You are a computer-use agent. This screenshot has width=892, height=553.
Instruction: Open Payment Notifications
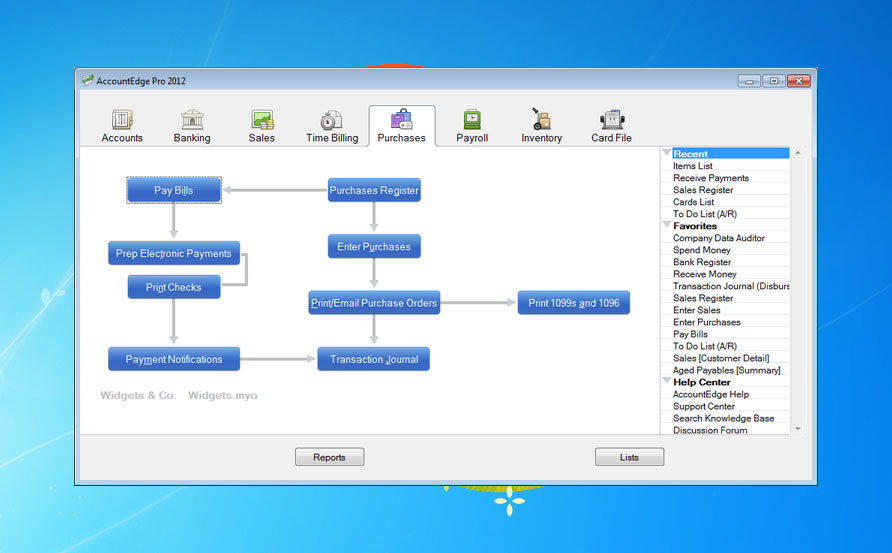point(174,359)
